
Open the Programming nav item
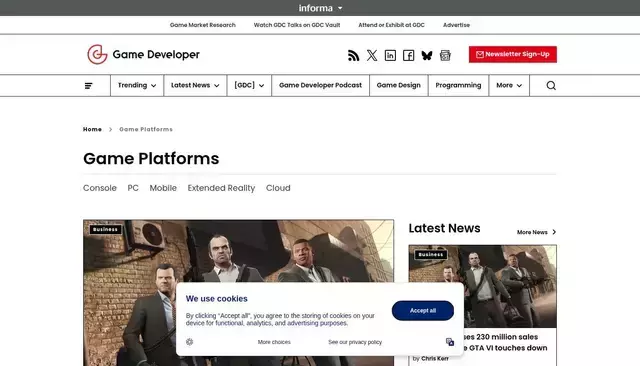point(458,85)
